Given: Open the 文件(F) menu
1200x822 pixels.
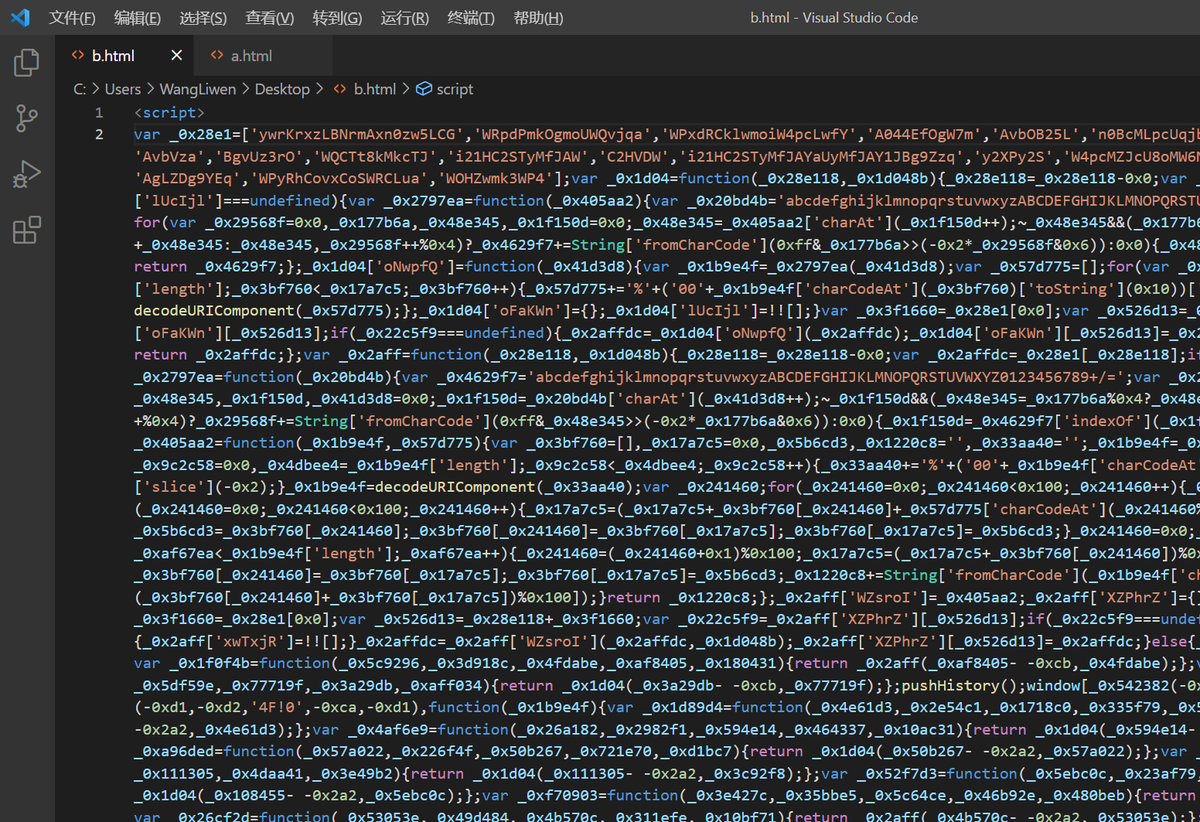Looking at the screenshot, I should pos(73,18).
